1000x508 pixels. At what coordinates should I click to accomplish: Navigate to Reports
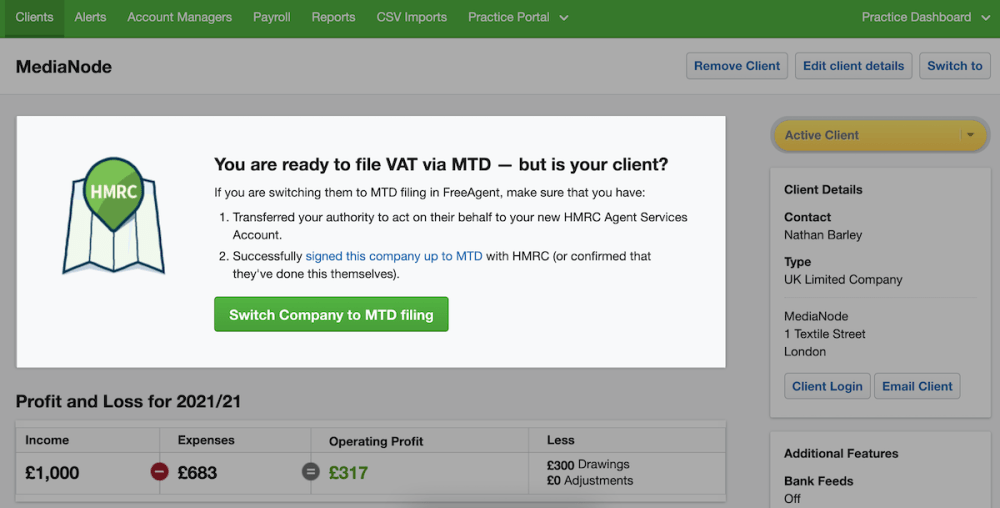pos(334,17)
